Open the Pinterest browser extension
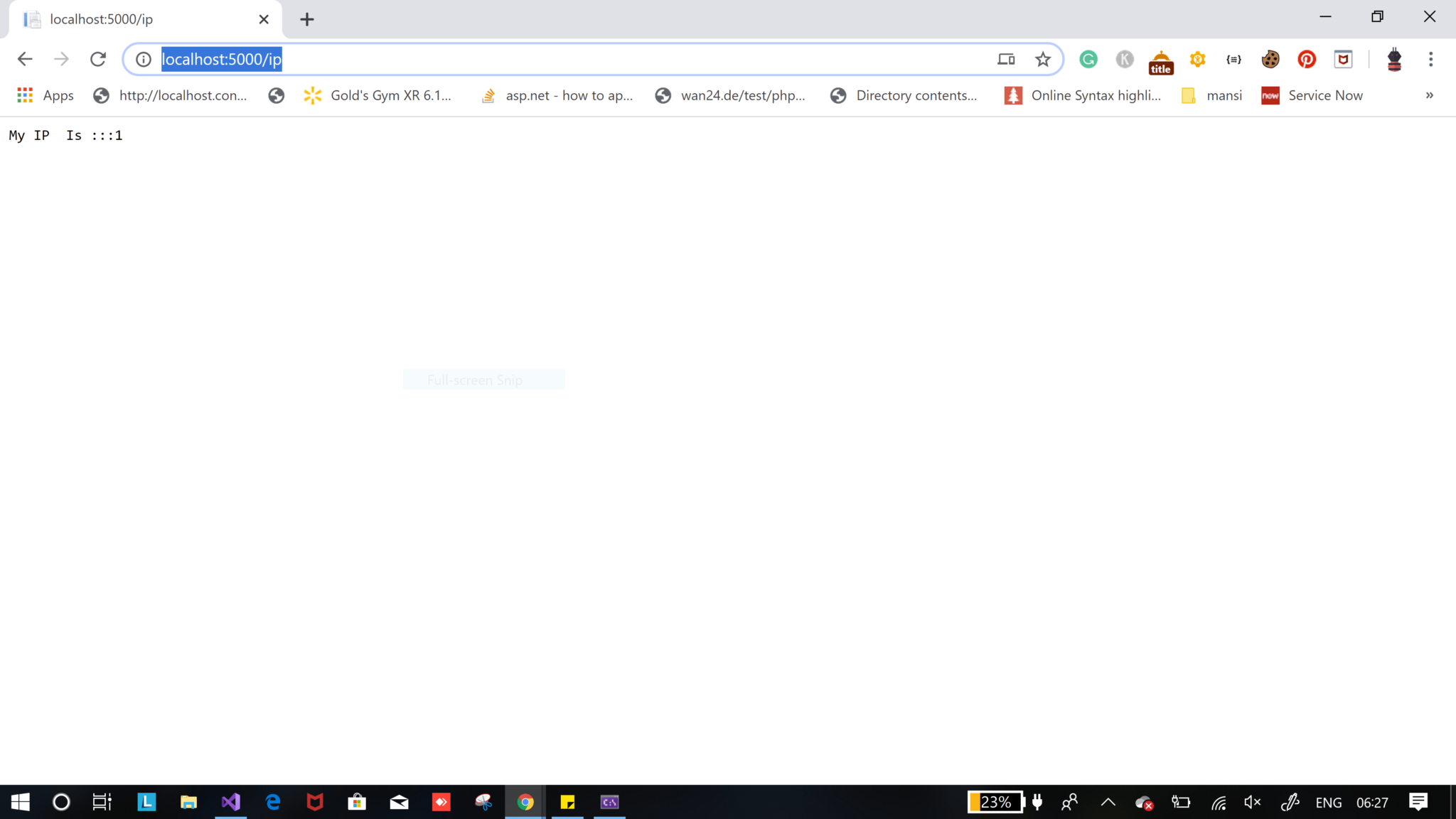This screenshot has width=1456, height=819. (x=1306, y=59)
